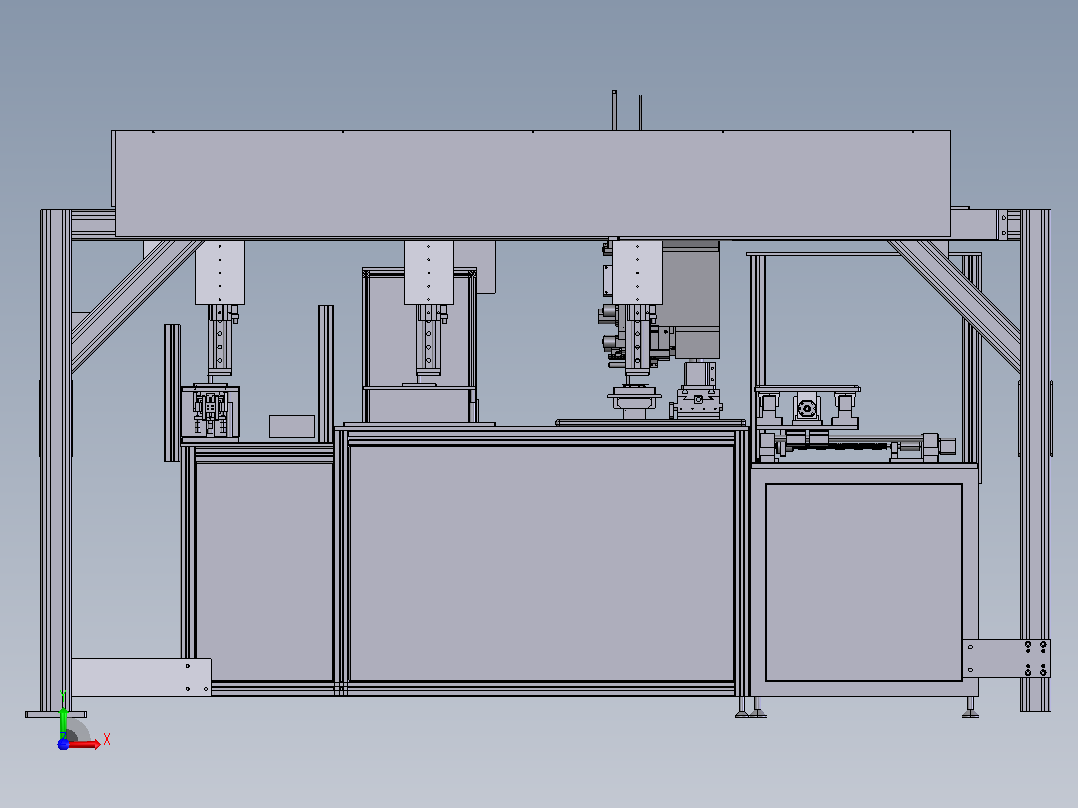Select the right diagonal frame brace
The width and height of the screenshot is (1078, 808).
955,305
